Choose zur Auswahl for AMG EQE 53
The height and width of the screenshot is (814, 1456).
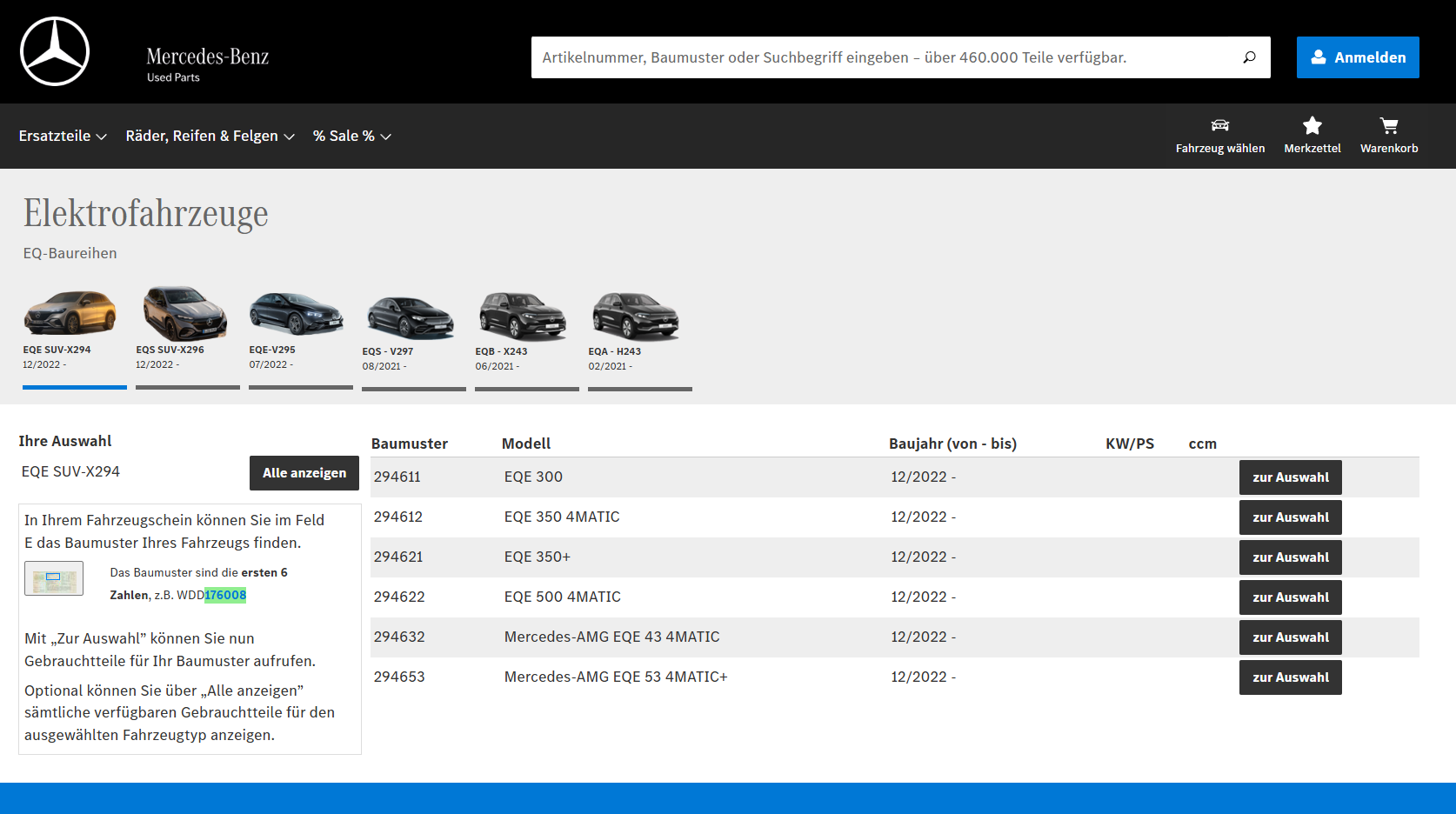point(1290,677)
